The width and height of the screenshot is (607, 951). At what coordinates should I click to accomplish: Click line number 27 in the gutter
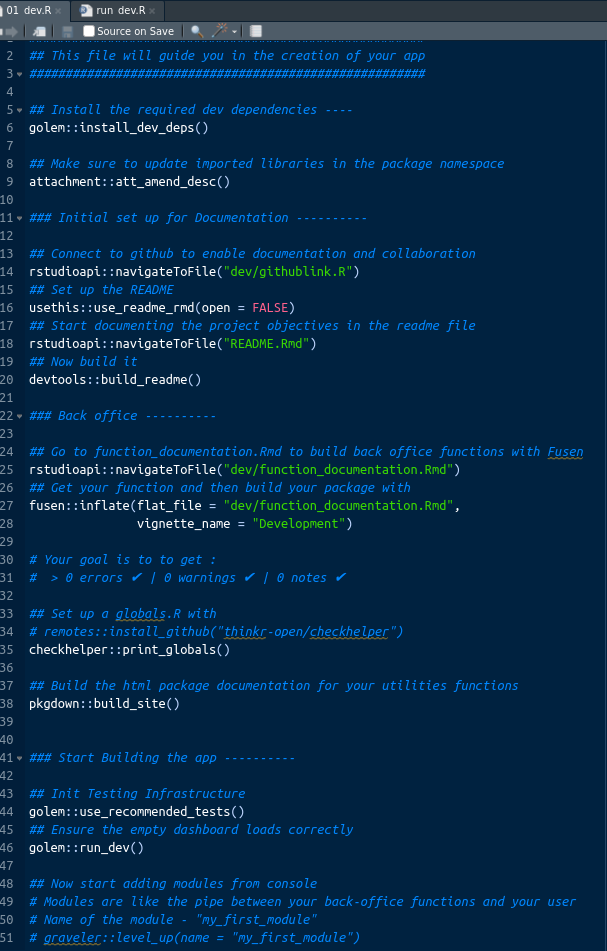pyautogui.click(x=8, y=505)
